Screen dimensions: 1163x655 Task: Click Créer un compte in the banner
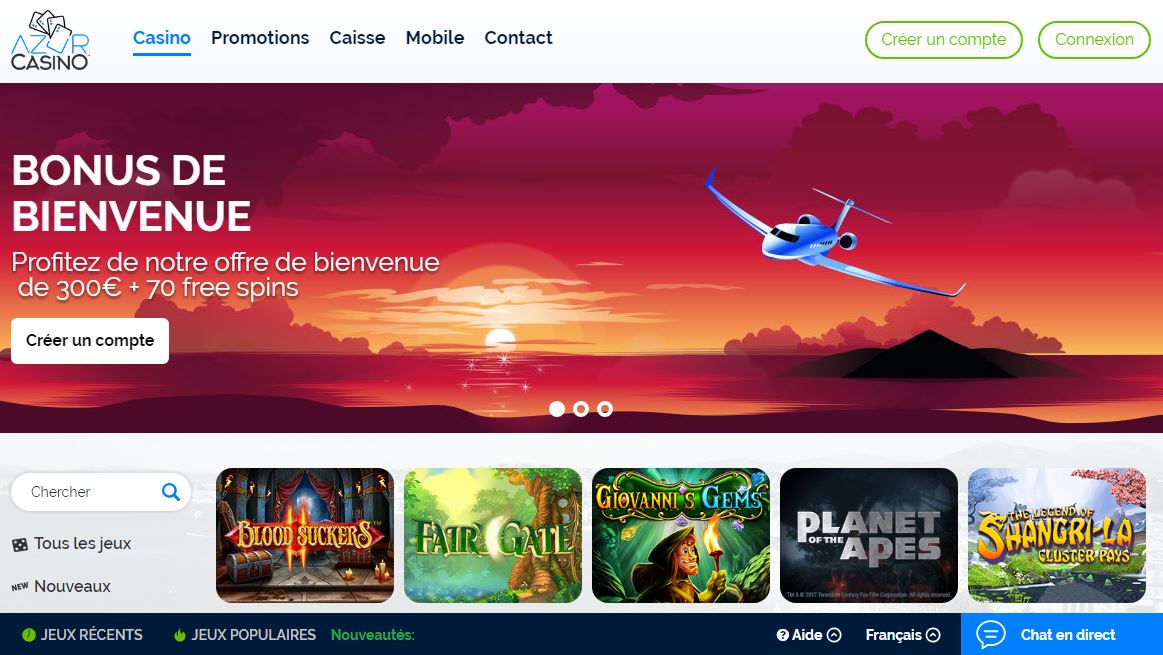(x=90, y=340)
